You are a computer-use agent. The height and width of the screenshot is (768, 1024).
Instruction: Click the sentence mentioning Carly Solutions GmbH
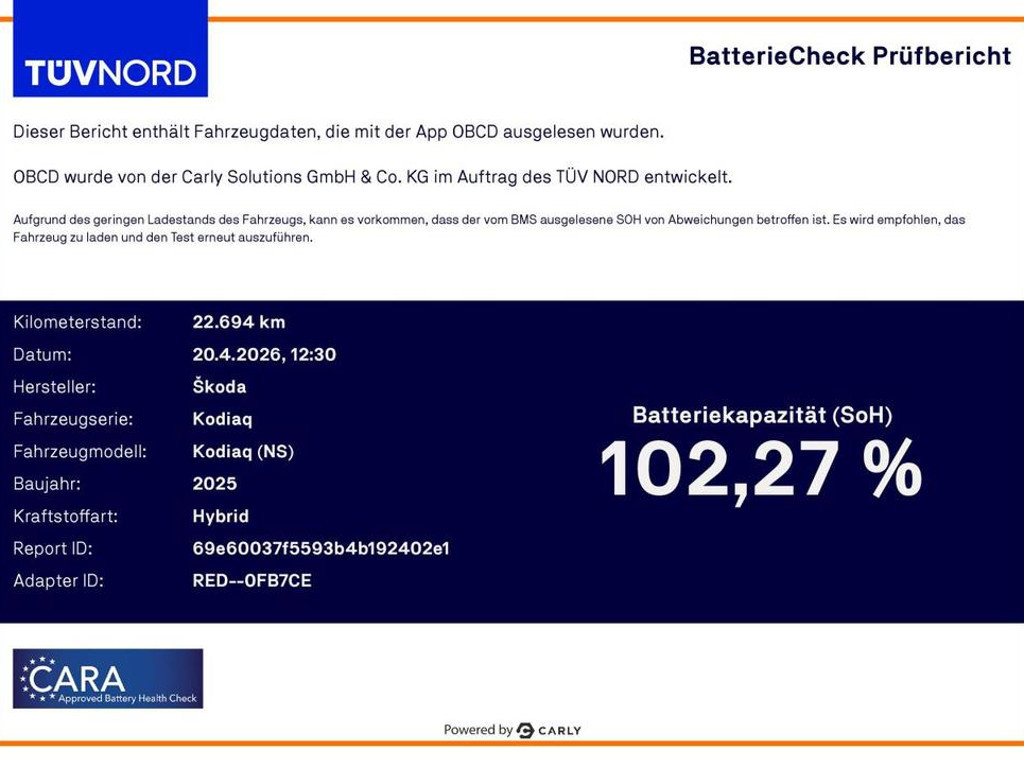(x=372, y=177)
